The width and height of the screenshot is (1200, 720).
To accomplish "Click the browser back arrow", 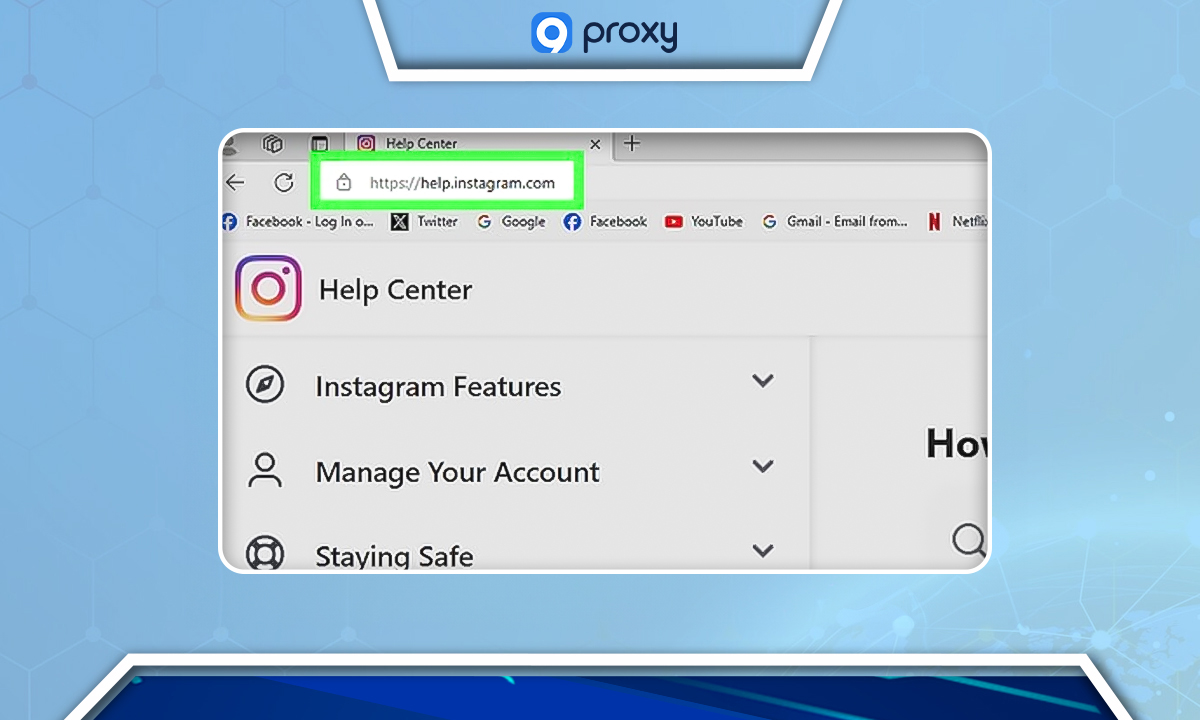I will tap(236, 182).
